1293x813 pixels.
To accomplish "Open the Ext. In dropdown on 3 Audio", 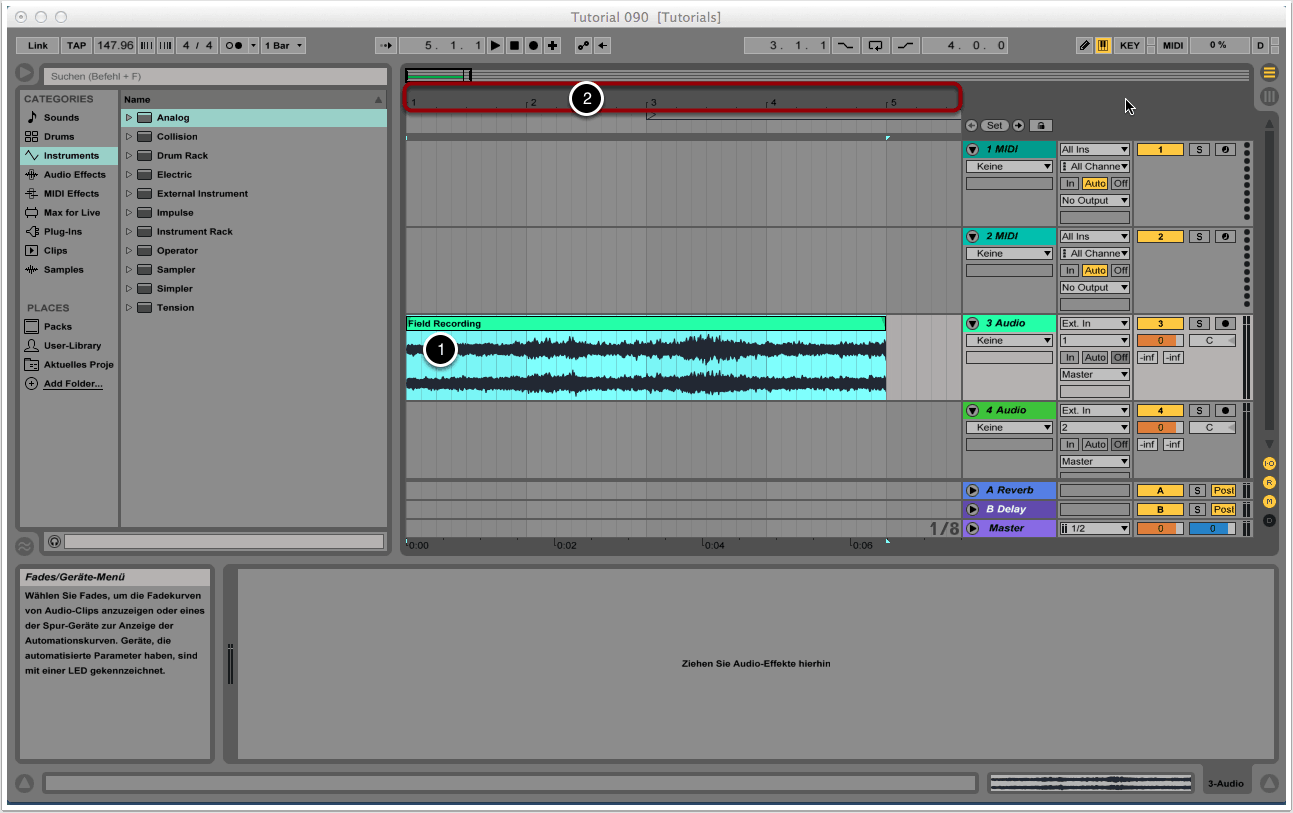I will [x=1095, y=324].
